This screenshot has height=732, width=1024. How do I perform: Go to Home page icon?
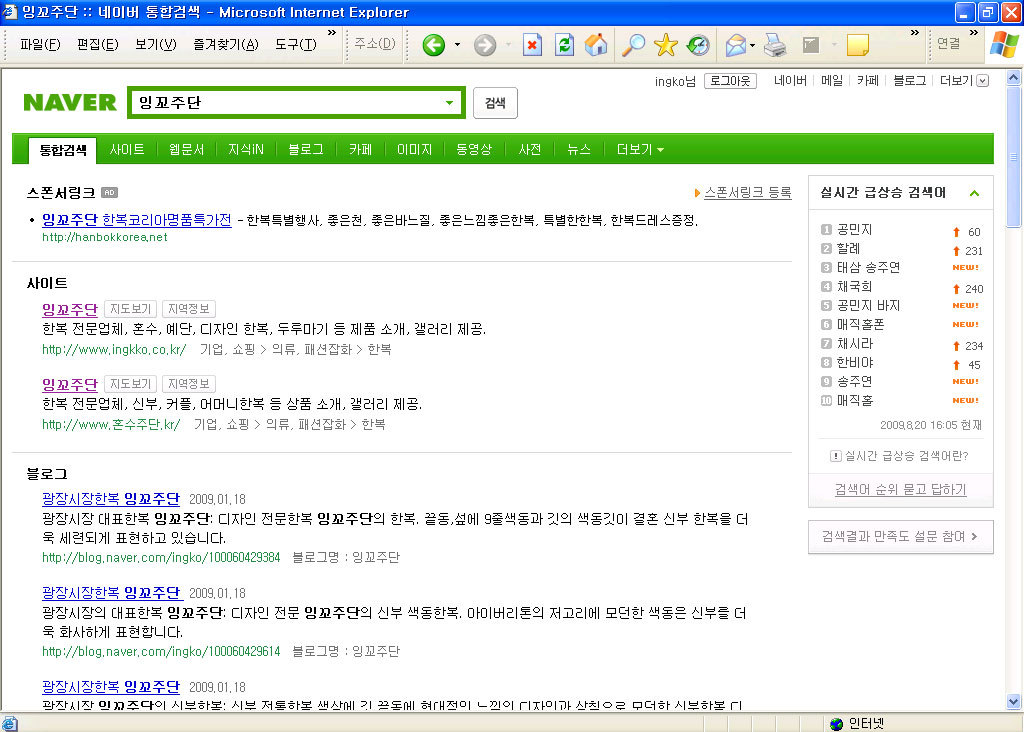pyautogui.click(x=596, y=45)
